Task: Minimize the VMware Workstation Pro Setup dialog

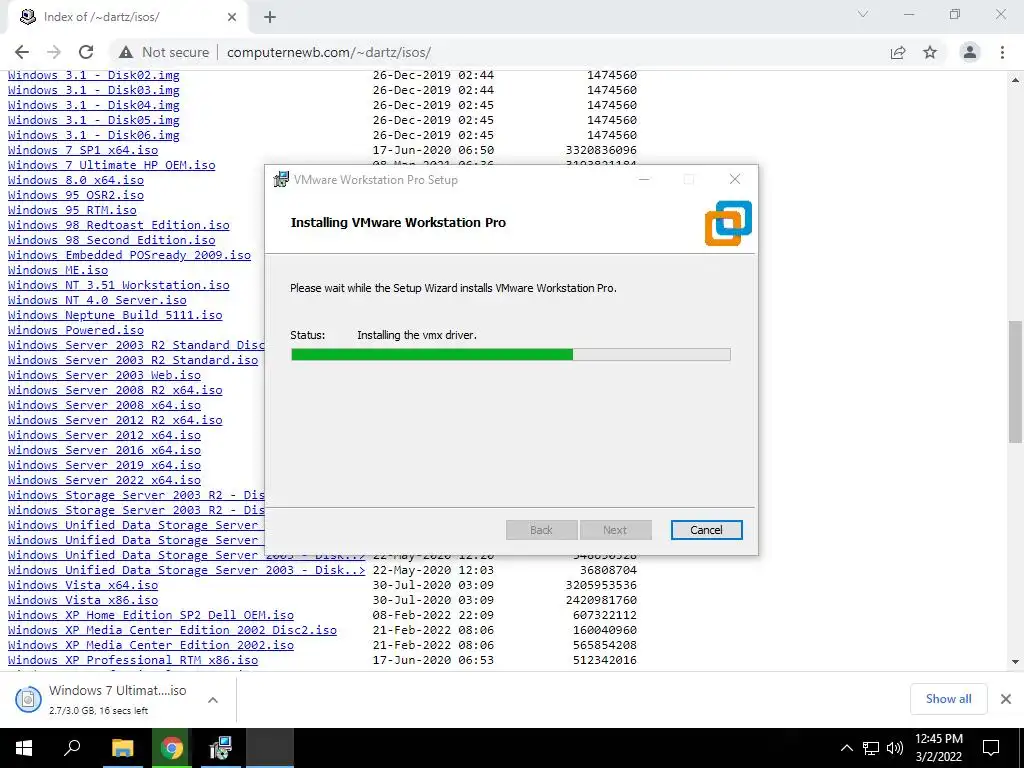Action: (x=644, y=179)
